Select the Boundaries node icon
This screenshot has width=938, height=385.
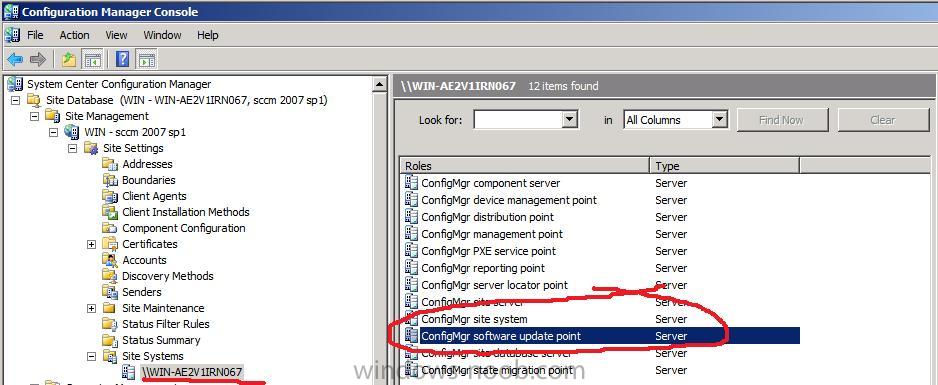[x=111, y=180]
